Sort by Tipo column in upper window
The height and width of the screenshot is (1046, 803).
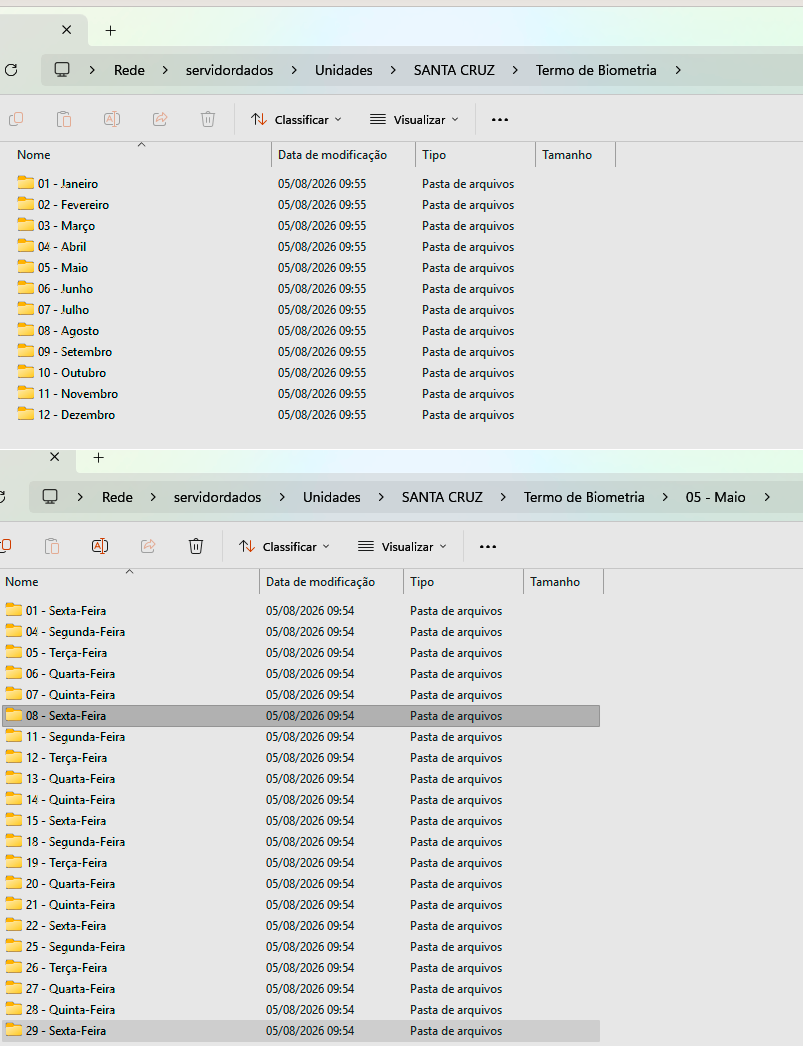434,155
